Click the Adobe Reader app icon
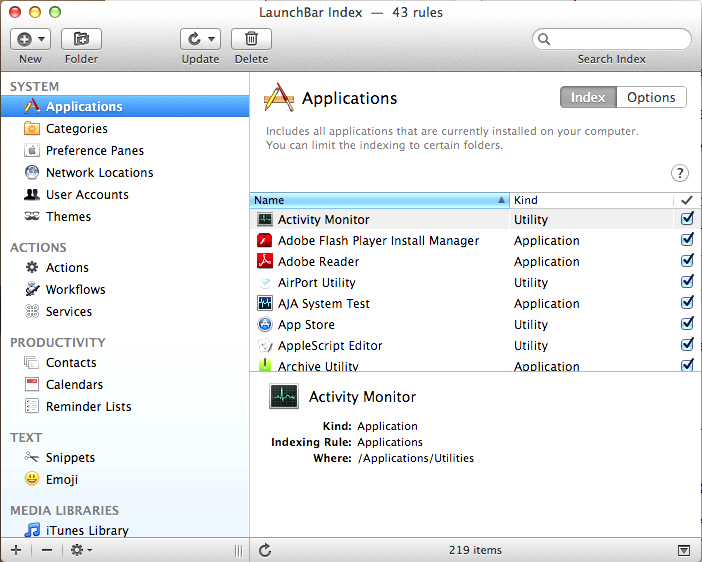The height and width of the screenshot is (562, 702). [x=265, y=261]
